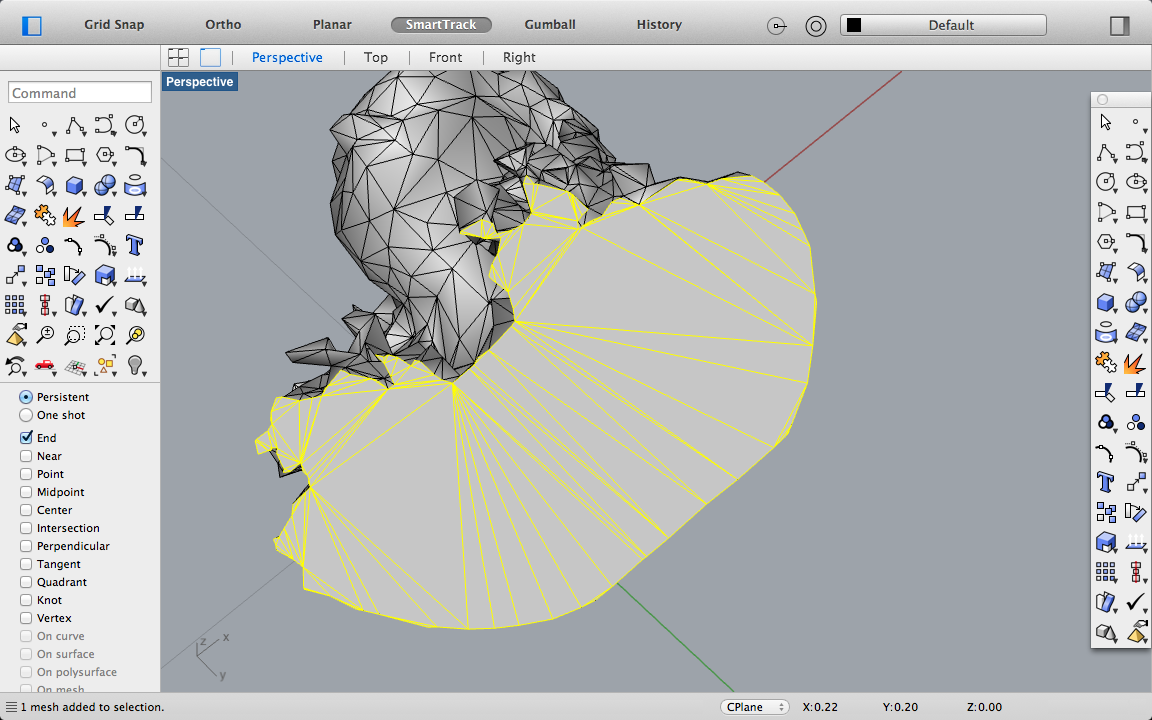Switch to the Front viewport tab
Image resolution: width=1152 pixels, height=720 pixels.
pyautogui.click(x=445, y=57)
